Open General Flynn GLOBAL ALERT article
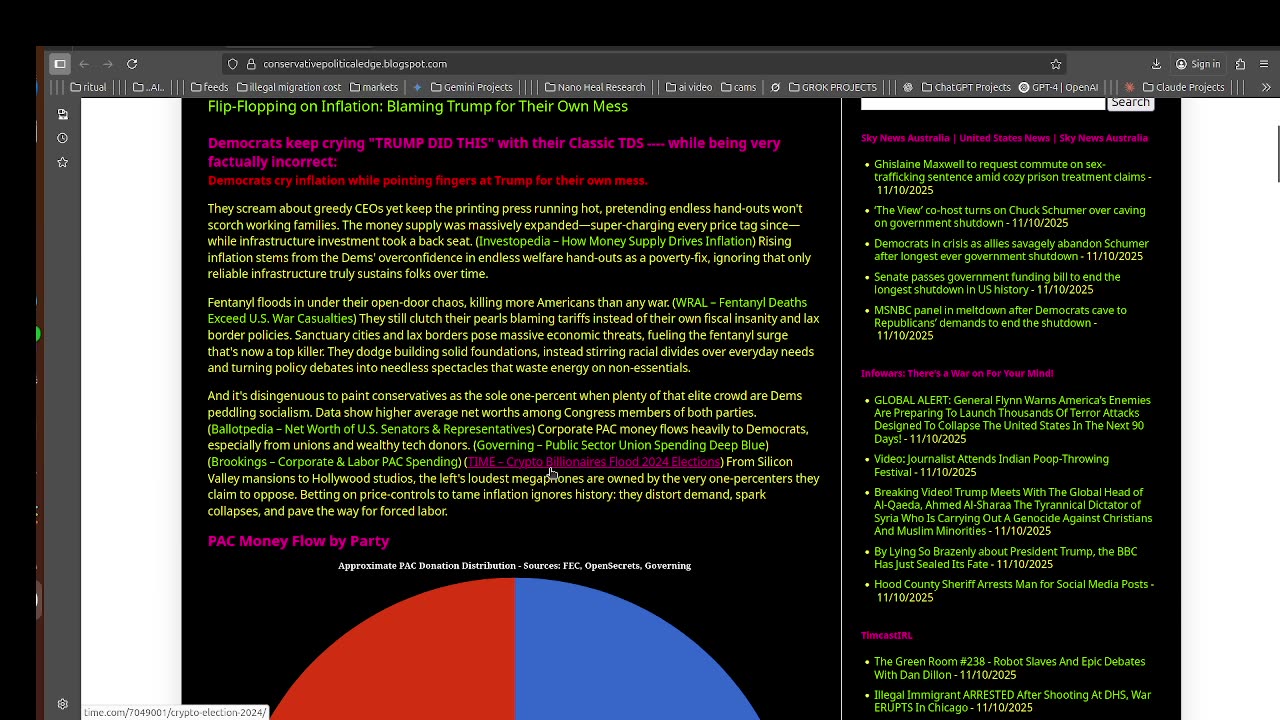 click(x=1012, y=419)
